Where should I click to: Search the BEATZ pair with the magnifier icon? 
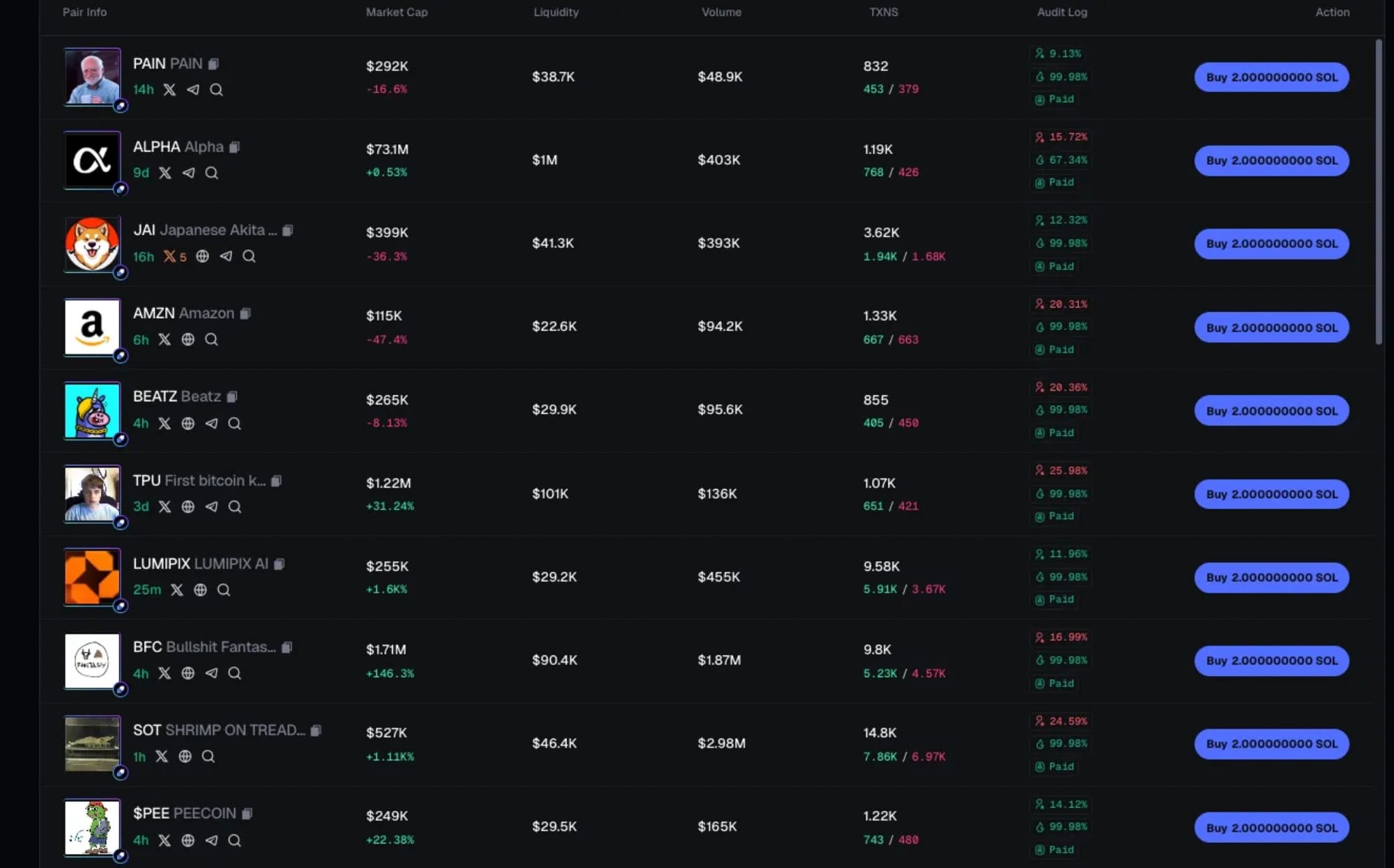click(x=236, y=424)
